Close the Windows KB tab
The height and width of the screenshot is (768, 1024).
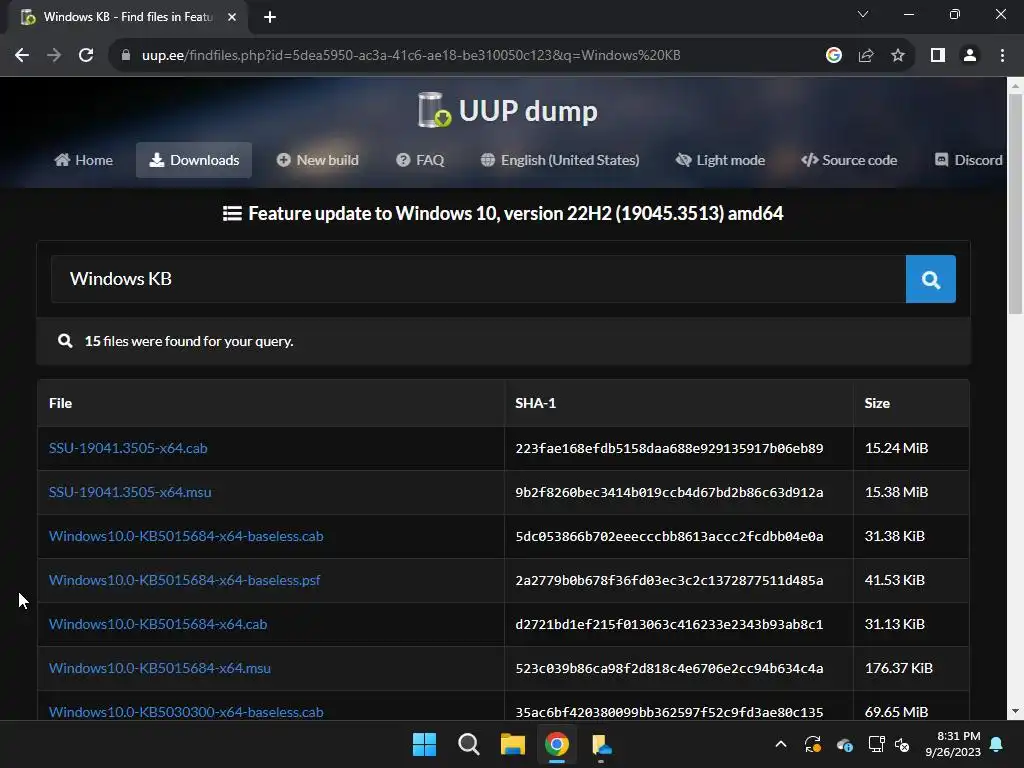[x=232, y=17]
